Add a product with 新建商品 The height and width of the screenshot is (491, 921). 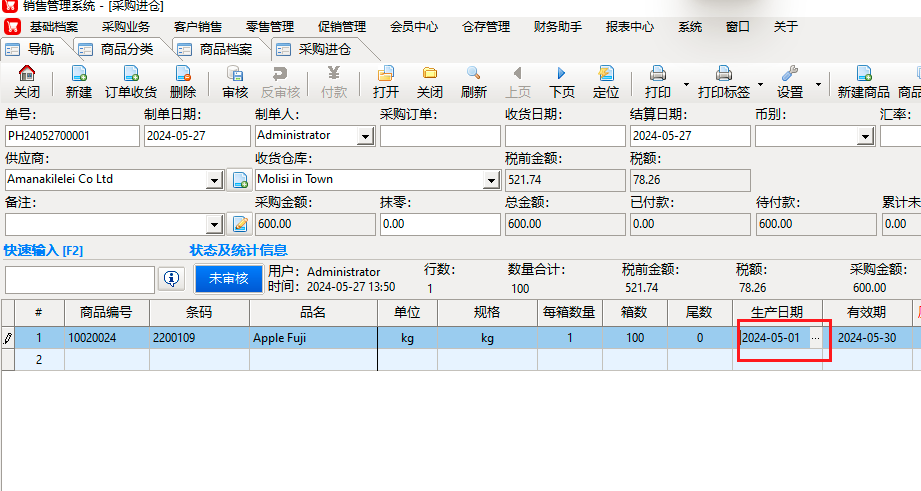coord(863,82)
